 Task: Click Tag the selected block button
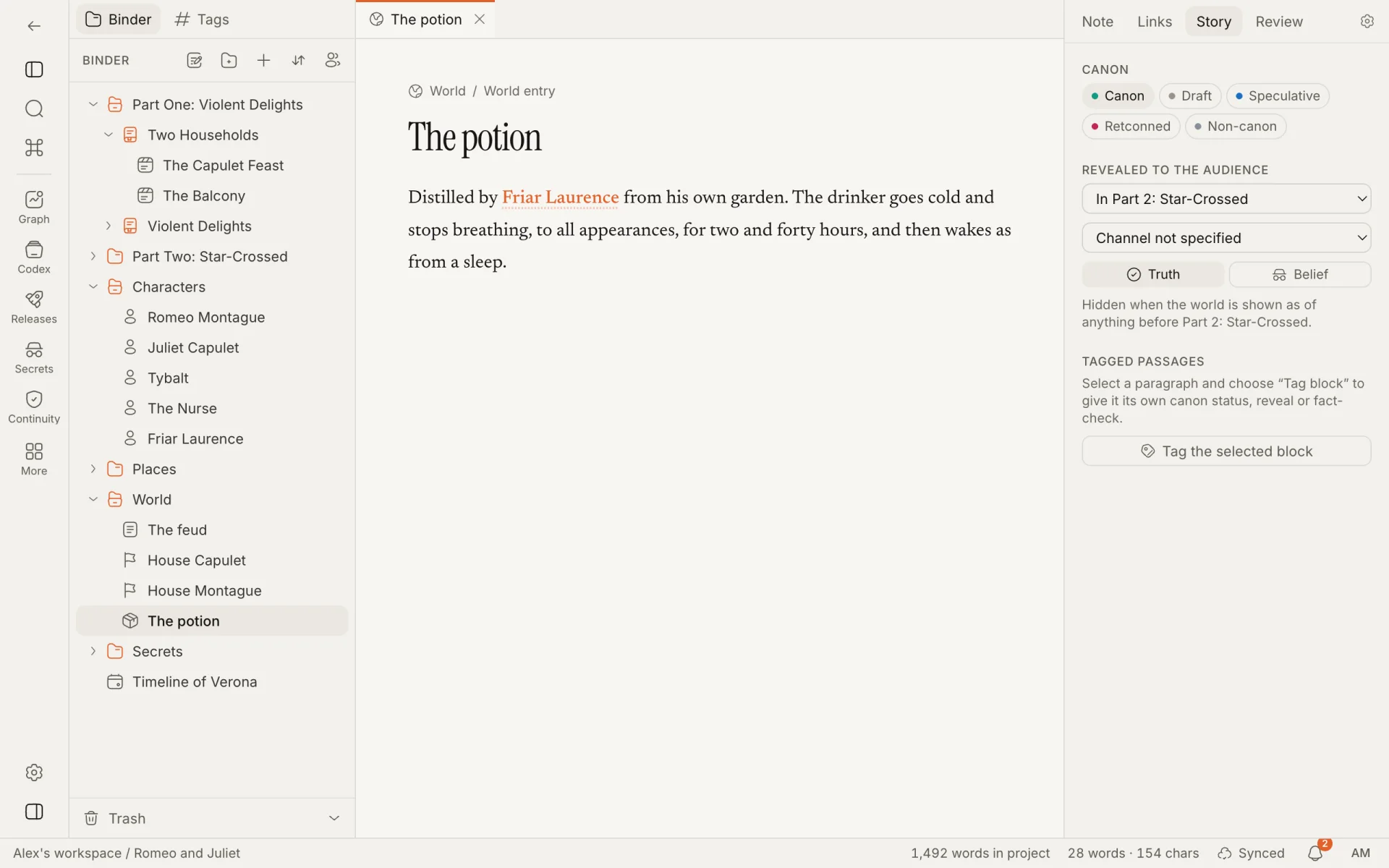[x=1226, y=451]
